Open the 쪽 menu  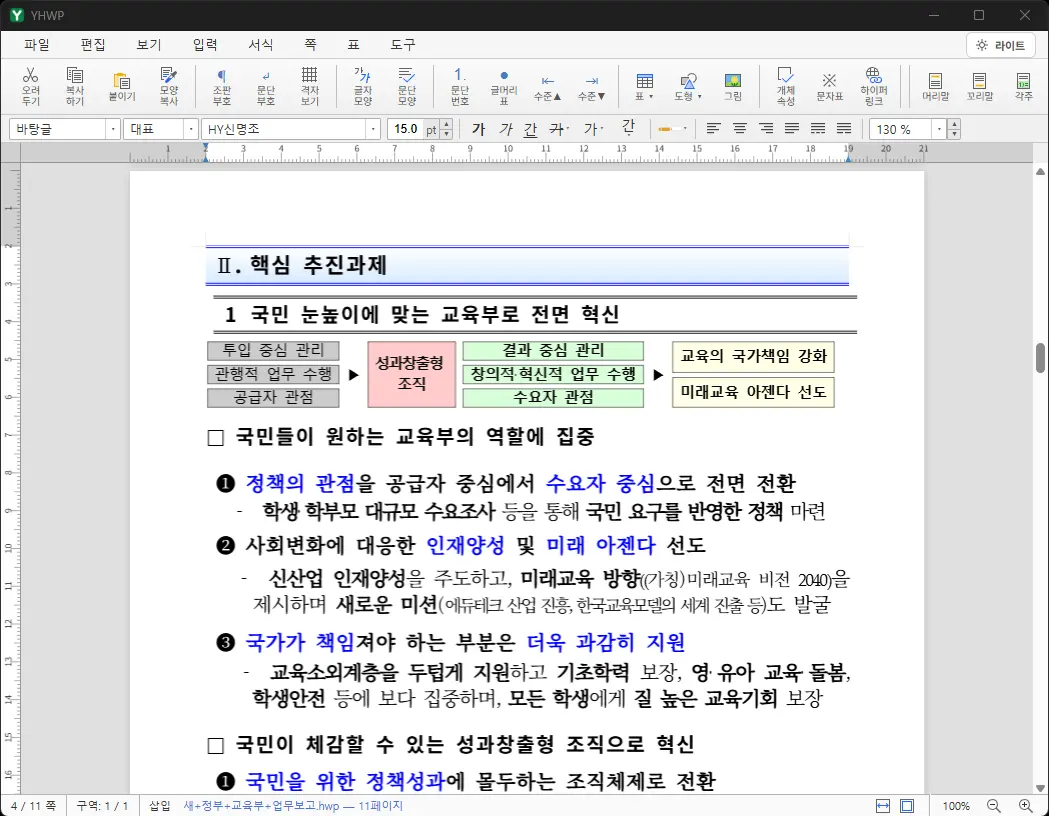click(x=310, y=45)
